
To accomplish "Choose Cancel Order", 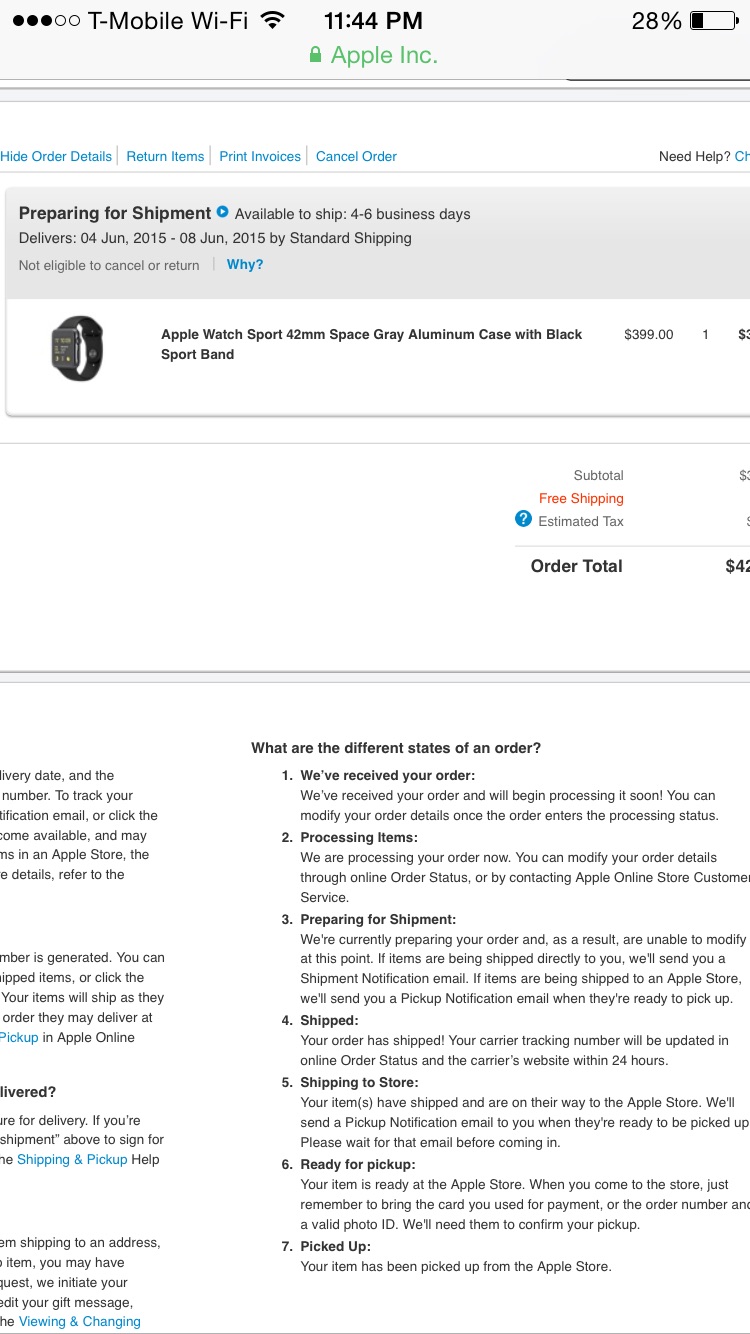I will pyautogui.click(x=356, y=156).
